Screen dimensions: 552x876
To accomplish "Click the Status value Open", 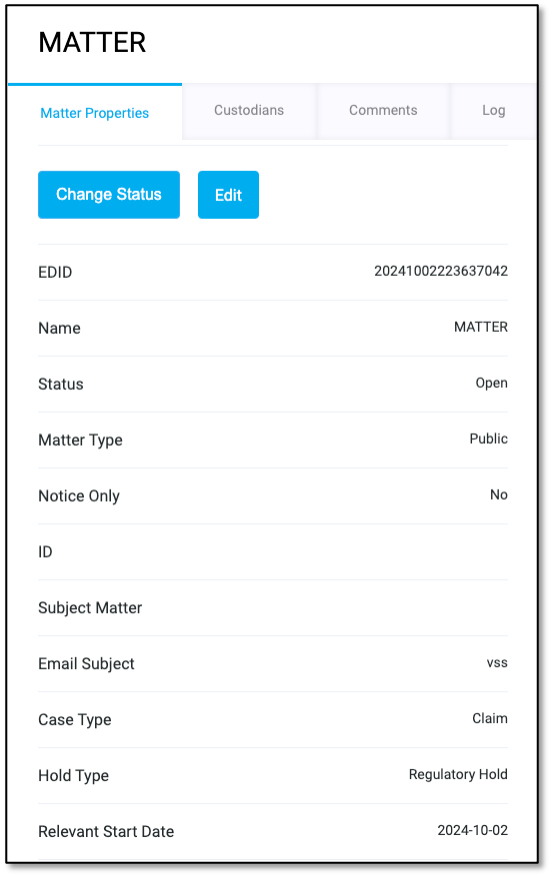I will (x=492, y=383).
